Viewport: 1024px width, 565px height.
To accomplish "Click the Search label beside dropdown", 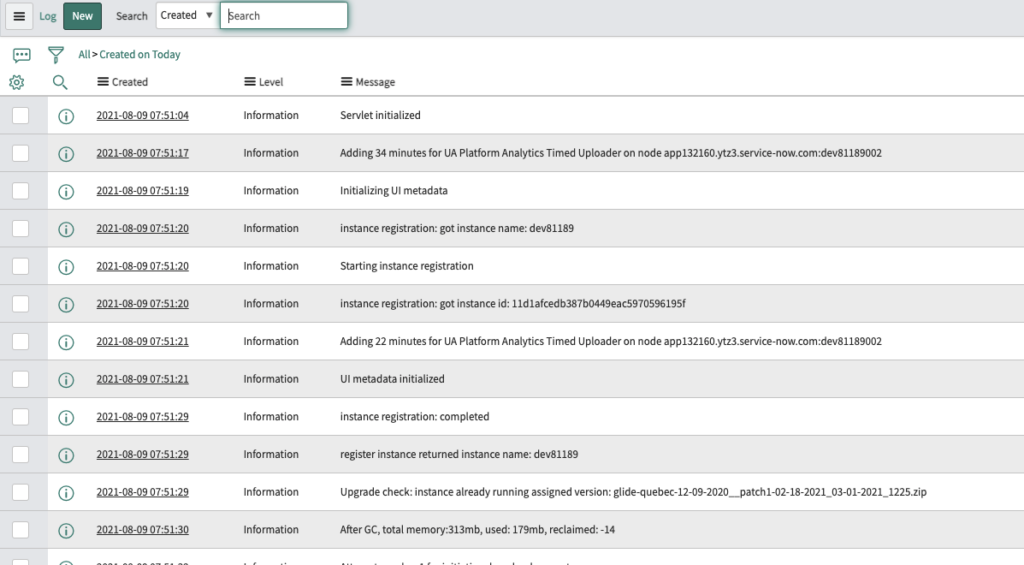I will 131,16.
